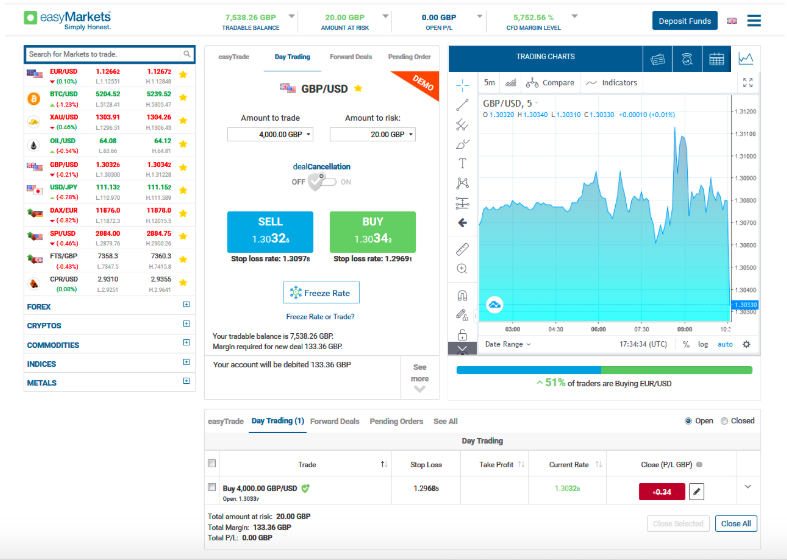The height and width of the screenshot is (560, 787).
Task: Click the Deposit Funds button
Action: [685, 21]
